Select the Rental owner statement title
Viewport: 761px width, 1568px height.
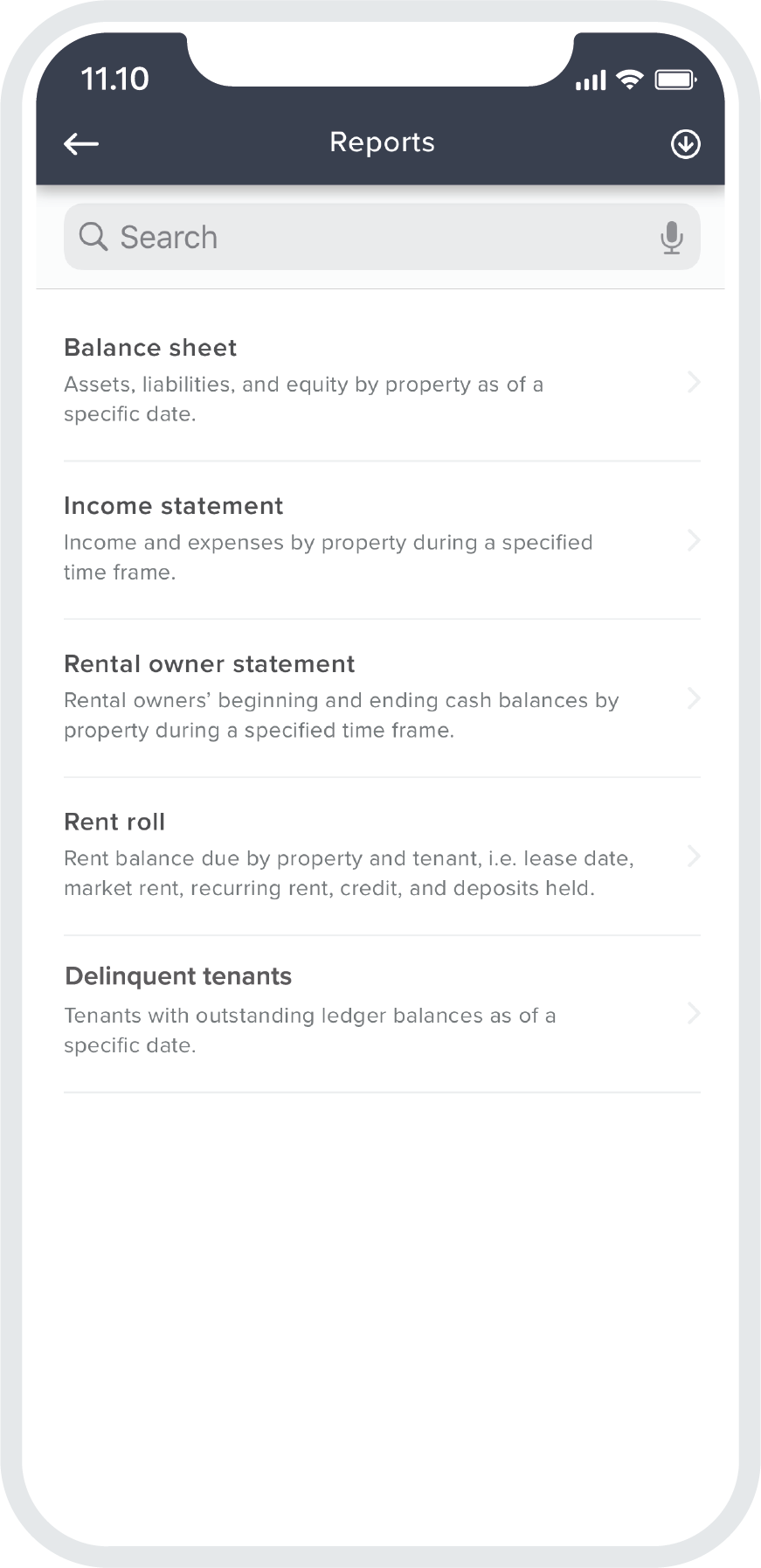click(x=210, y=664)
